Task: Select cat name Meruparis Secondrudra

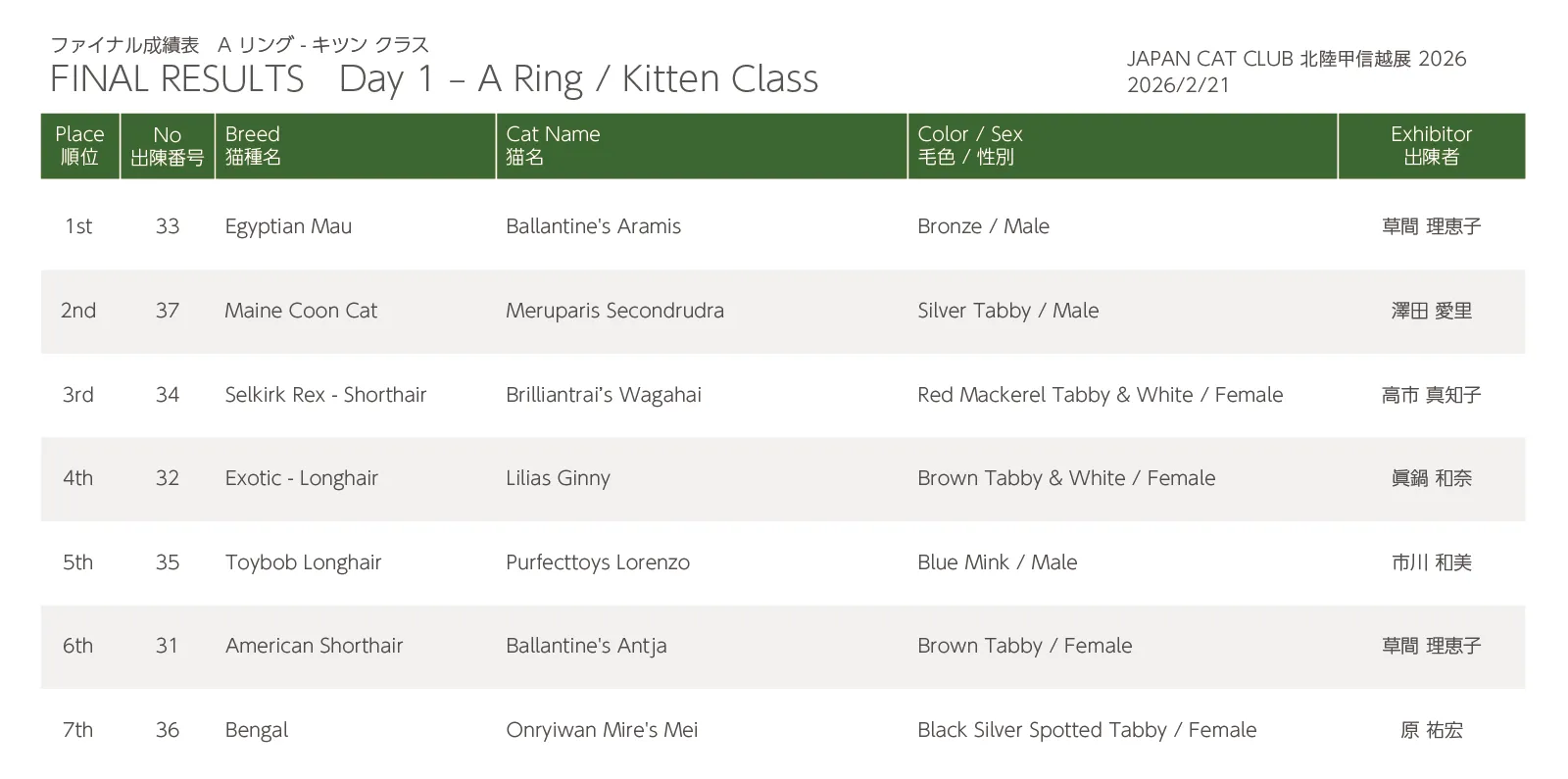Action: [x=614, y=311]
